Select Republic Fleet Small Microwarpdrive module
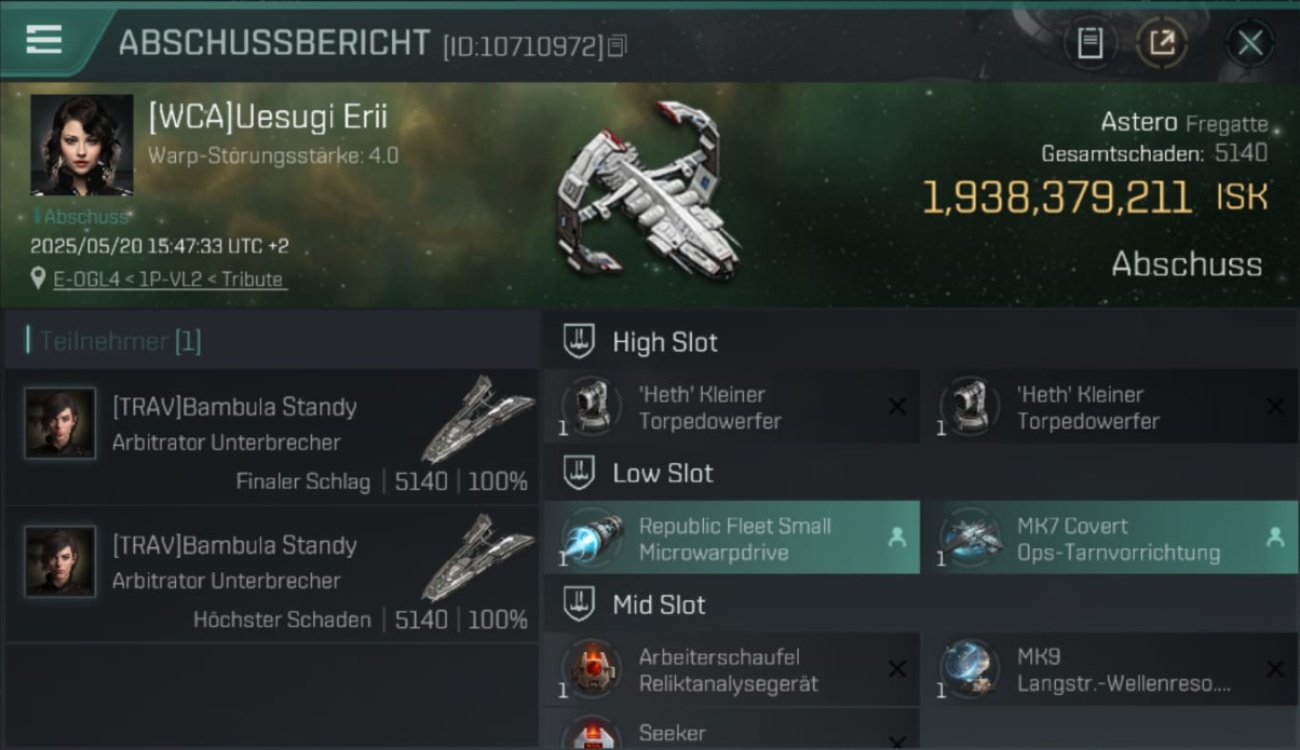 tap(732, 538)
